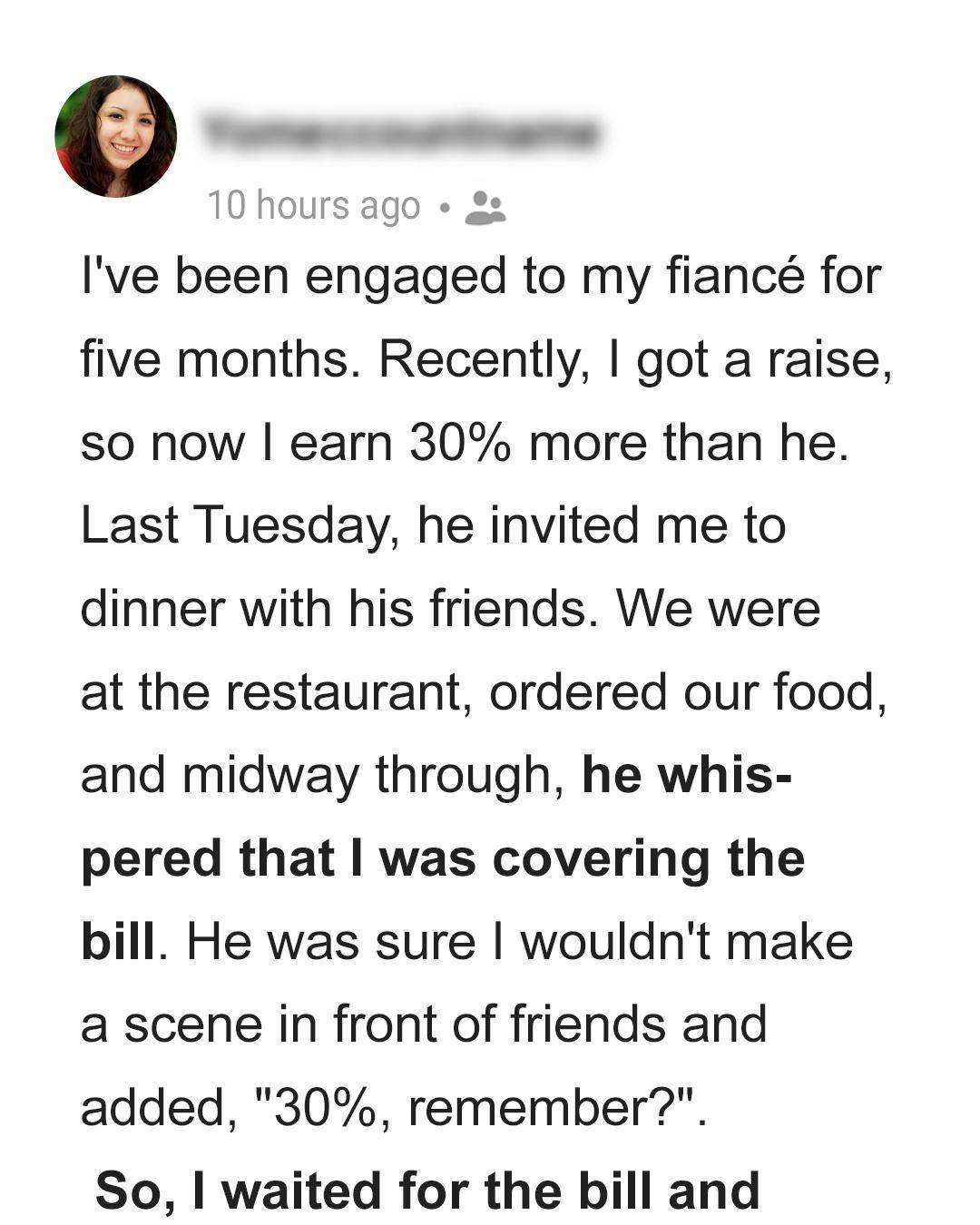Click bold line "So, I waited for the bill"
The width and height of the screenshot is (980, 1225).
tap(426, 1191)
